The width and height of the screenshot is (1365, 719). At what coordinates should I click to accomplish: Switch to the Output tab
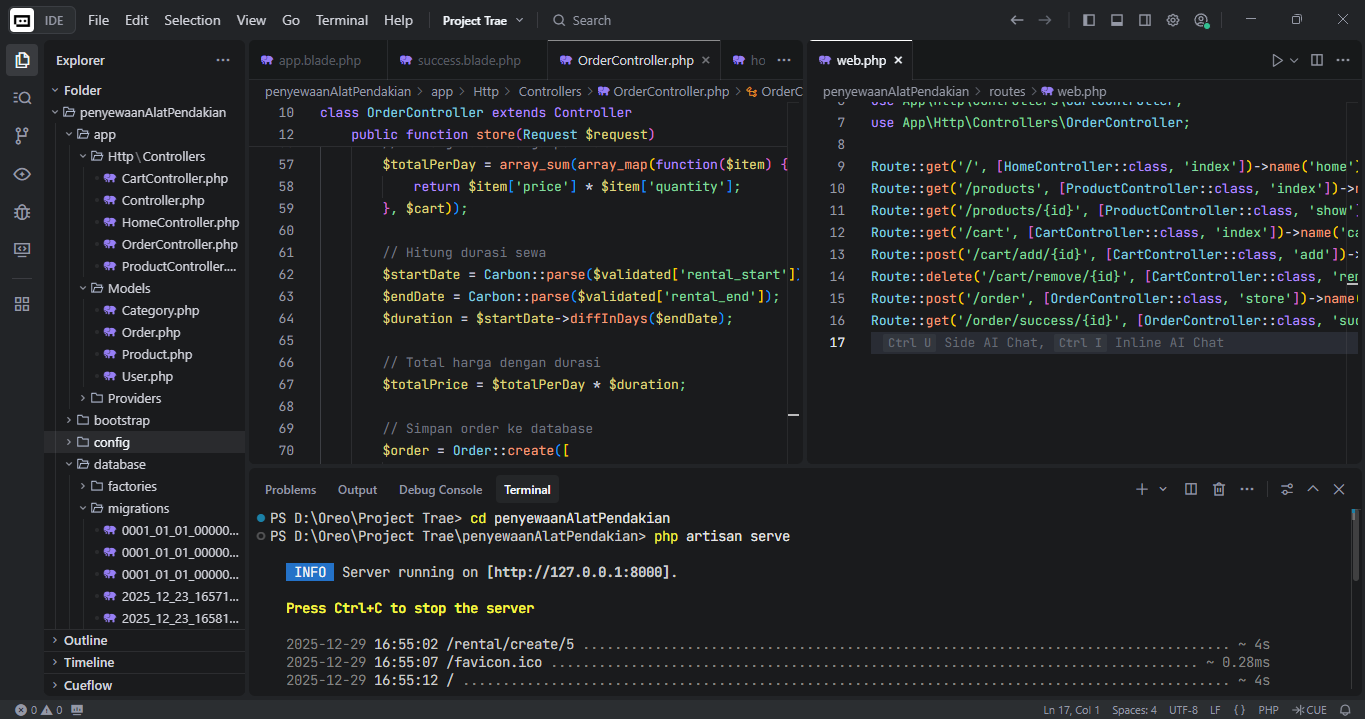tap(357, 489)
